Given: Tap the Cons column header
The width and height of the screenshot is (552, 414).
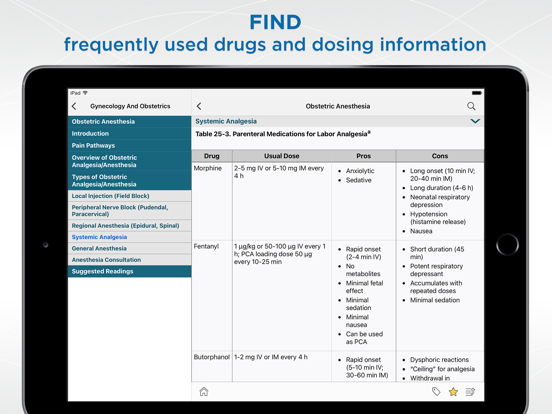Looking at the screenshot, I should pos(440,156).
